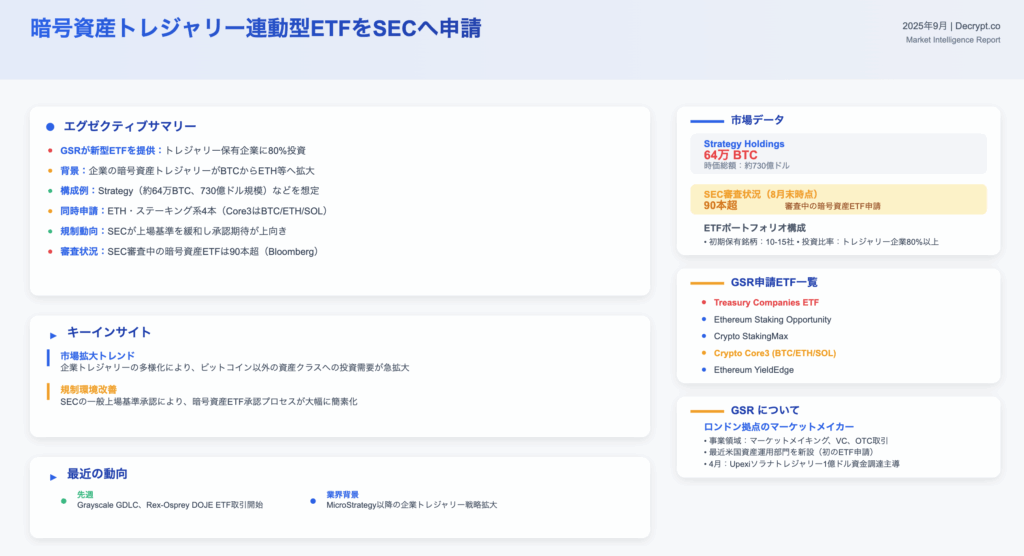Click the 90本超 value
1024x556 pixels.
click(x=720, y=205)
